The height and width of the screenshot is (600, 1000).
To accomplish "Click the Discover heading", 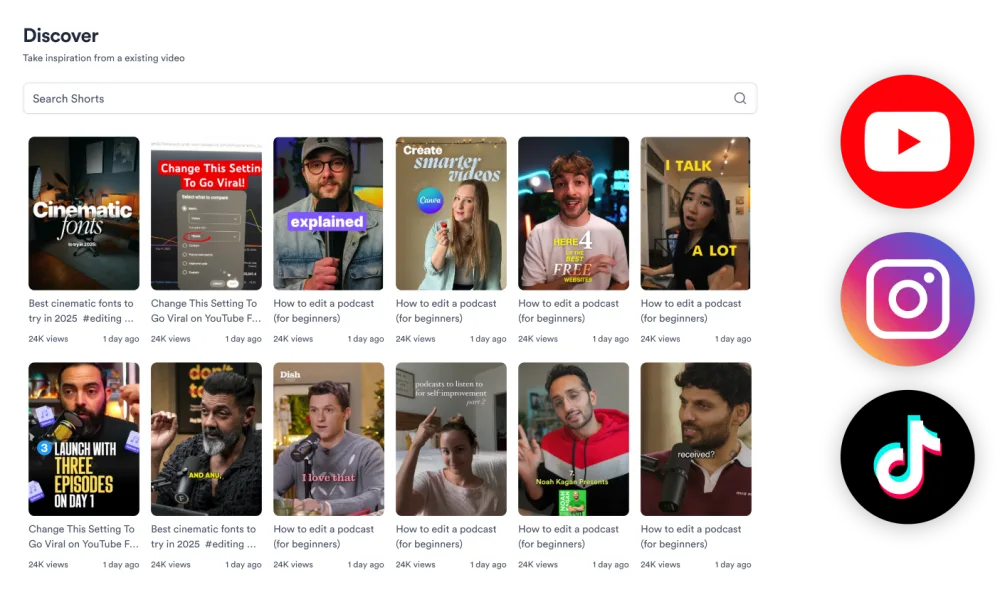I will 61,36.
